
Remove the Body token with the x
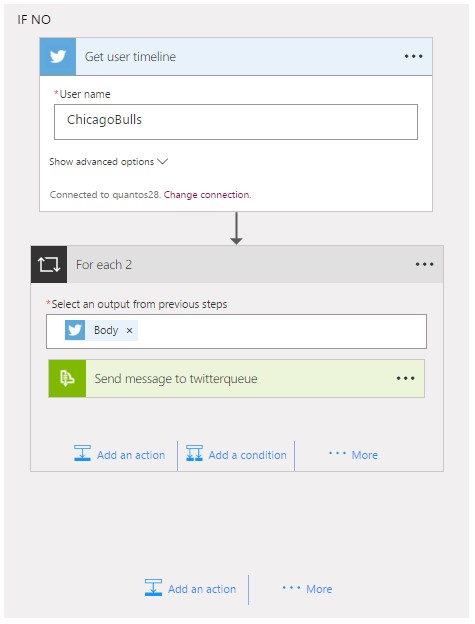tap(129, 330)
